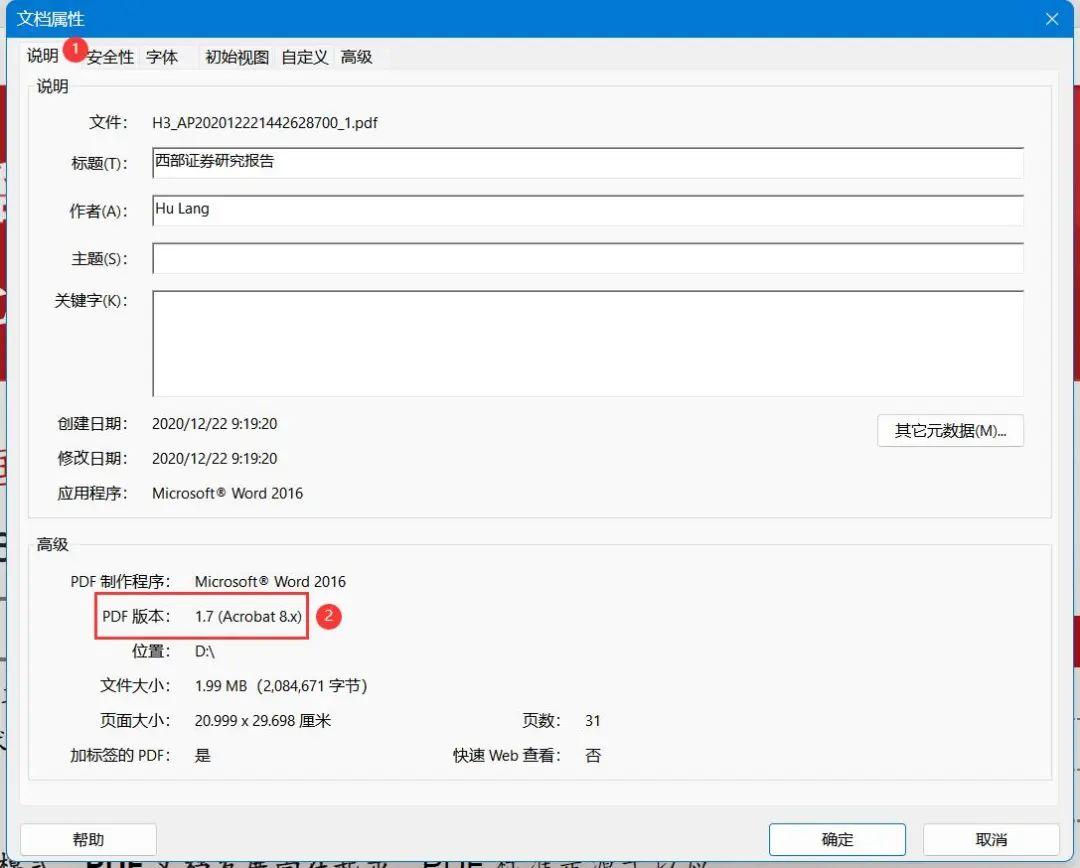Cancel the dialog with 取消
Screen dimensions: 1080x868
click(991, 839)
